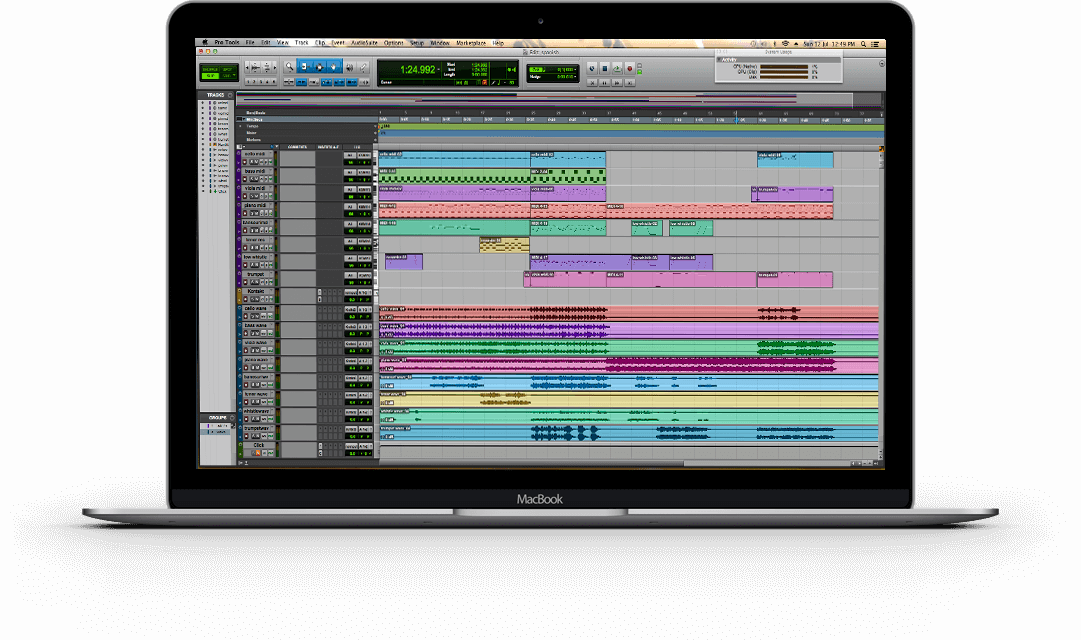The width and height of the screenshot is (1081, 640).
Task: Open the Marketplace menu
Action: (x=470, y=44)
